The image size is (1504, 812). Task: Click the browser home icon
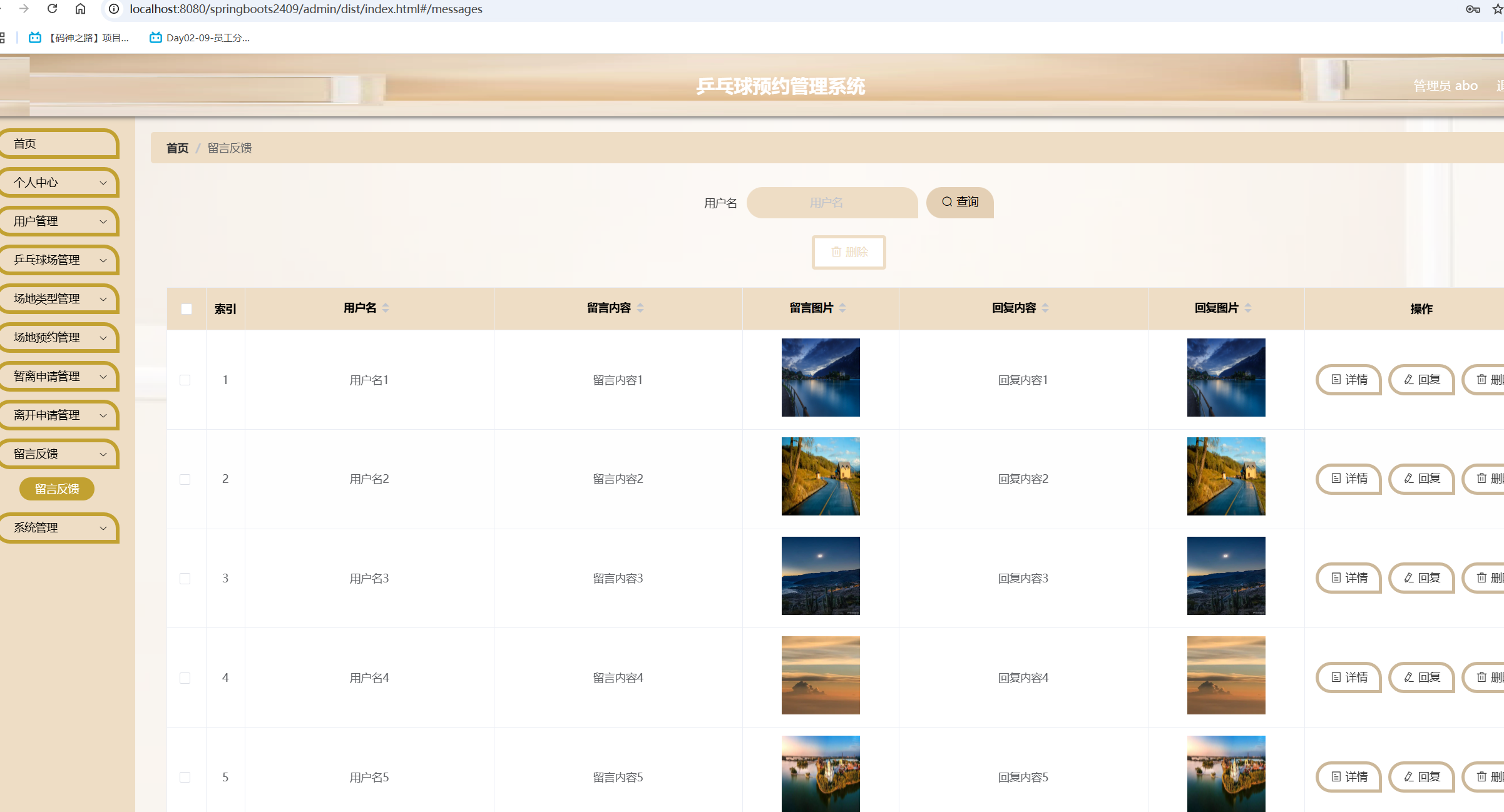point(80,9)
